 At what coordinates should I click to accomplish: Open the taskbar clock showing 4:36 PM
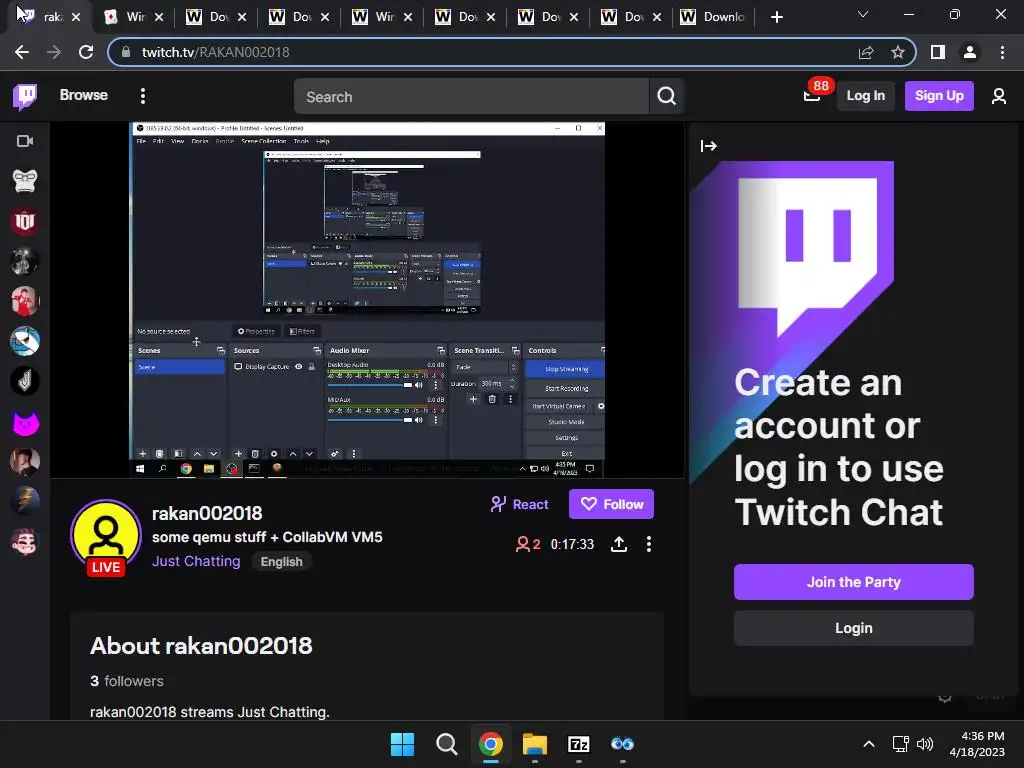pyautogui.click(x=978, y=744)
